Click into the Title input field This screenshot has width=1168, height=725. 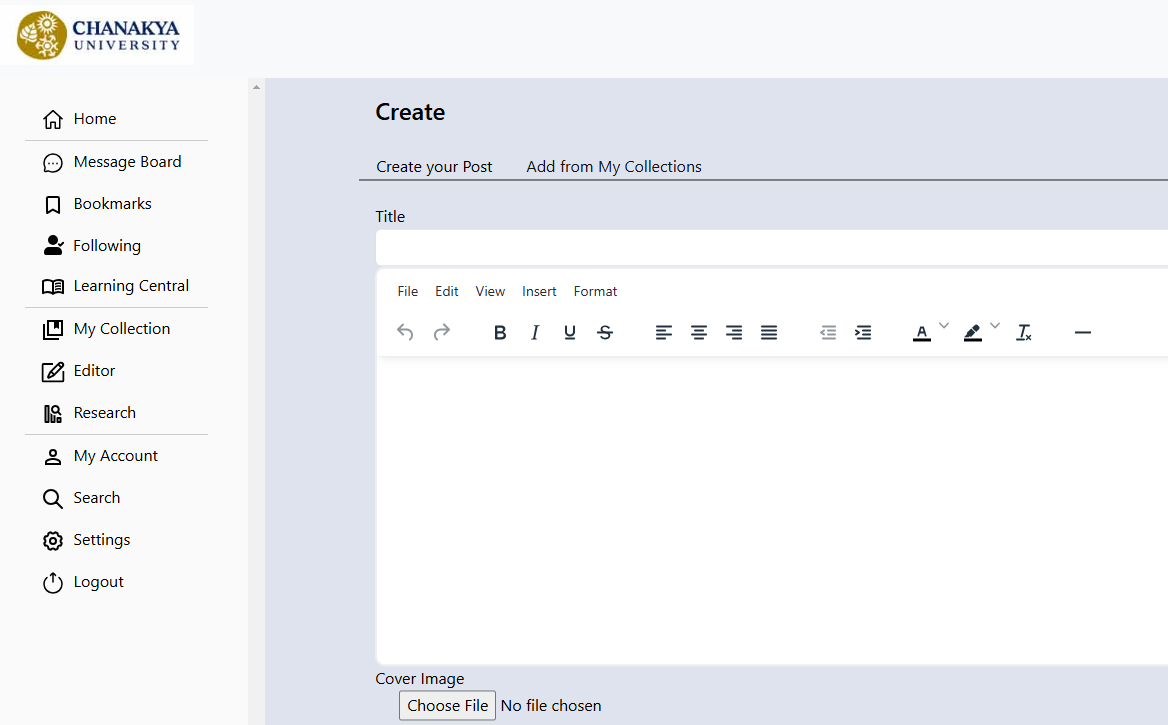tap(770, 248)
